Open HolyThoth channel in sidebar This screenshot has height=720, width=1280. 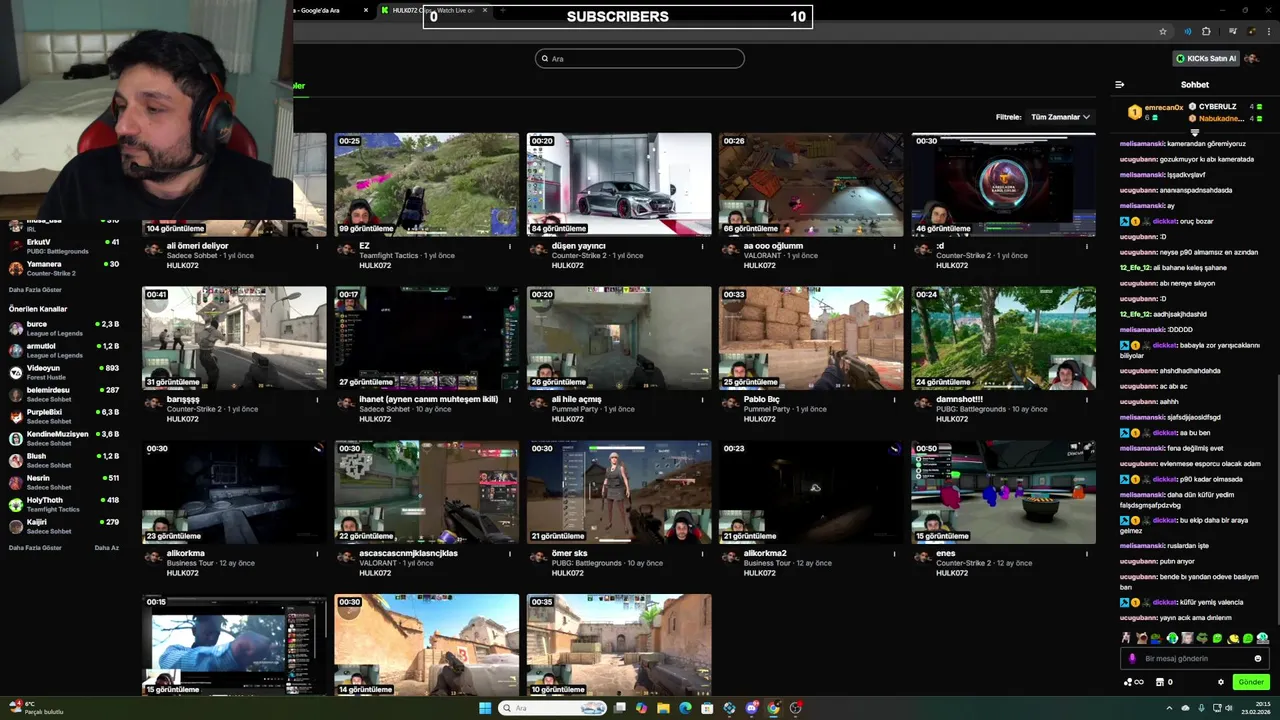click(64, 504)
